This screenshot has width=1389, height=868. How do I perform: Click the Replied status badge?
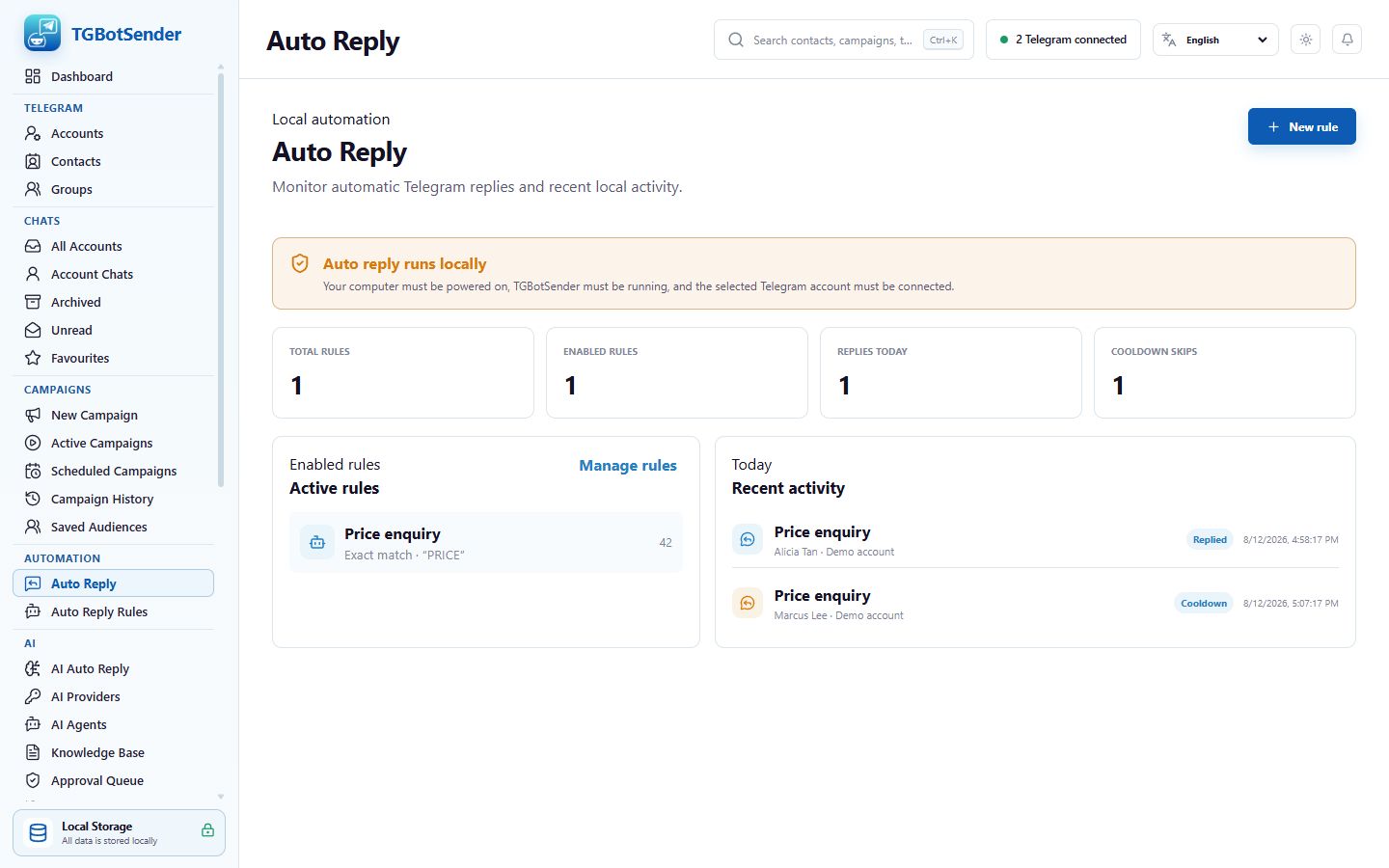point(1210,540)
